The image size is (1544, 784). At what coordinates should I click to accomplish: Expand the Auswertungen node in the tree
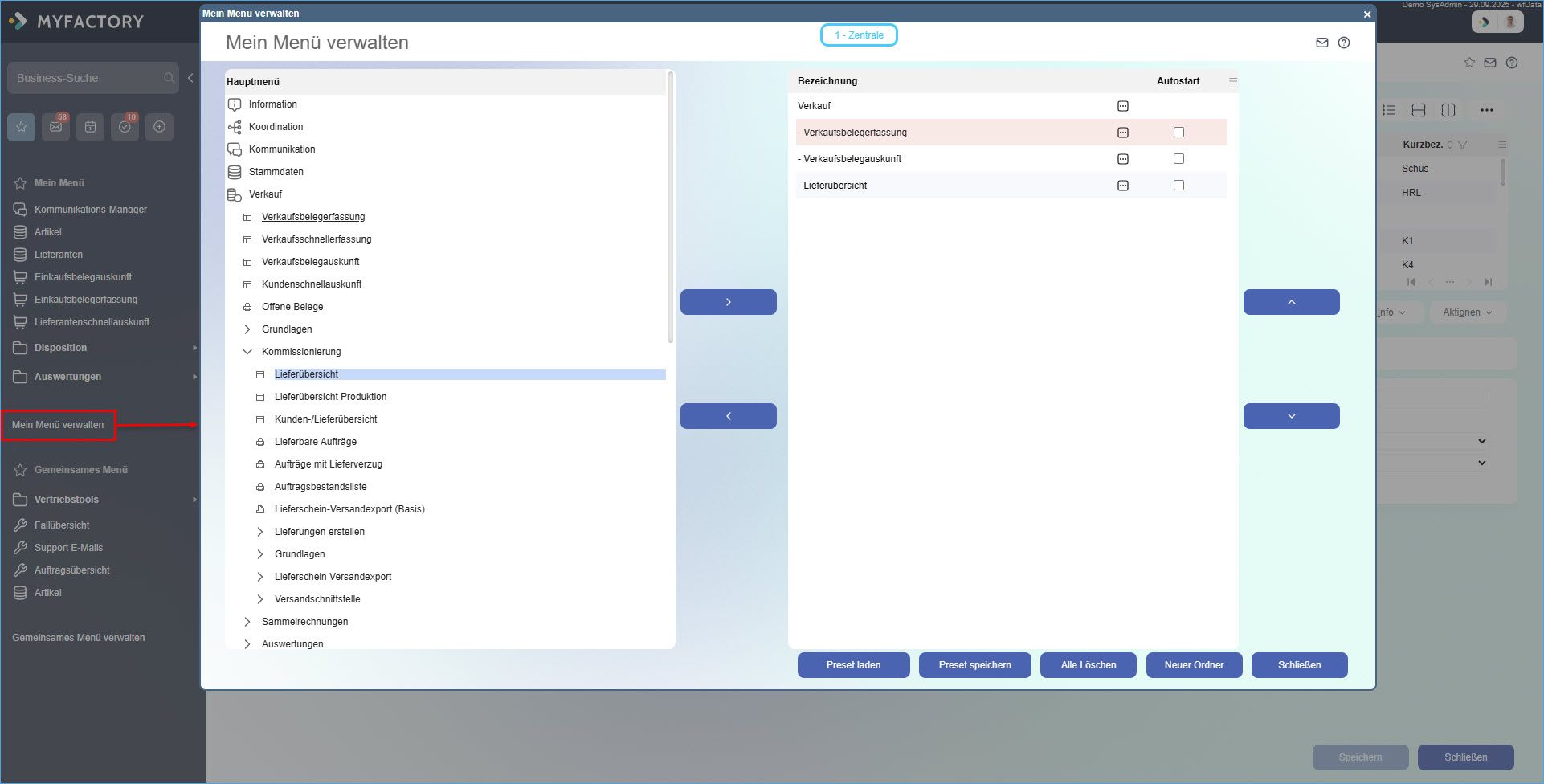tap(247, 644)
